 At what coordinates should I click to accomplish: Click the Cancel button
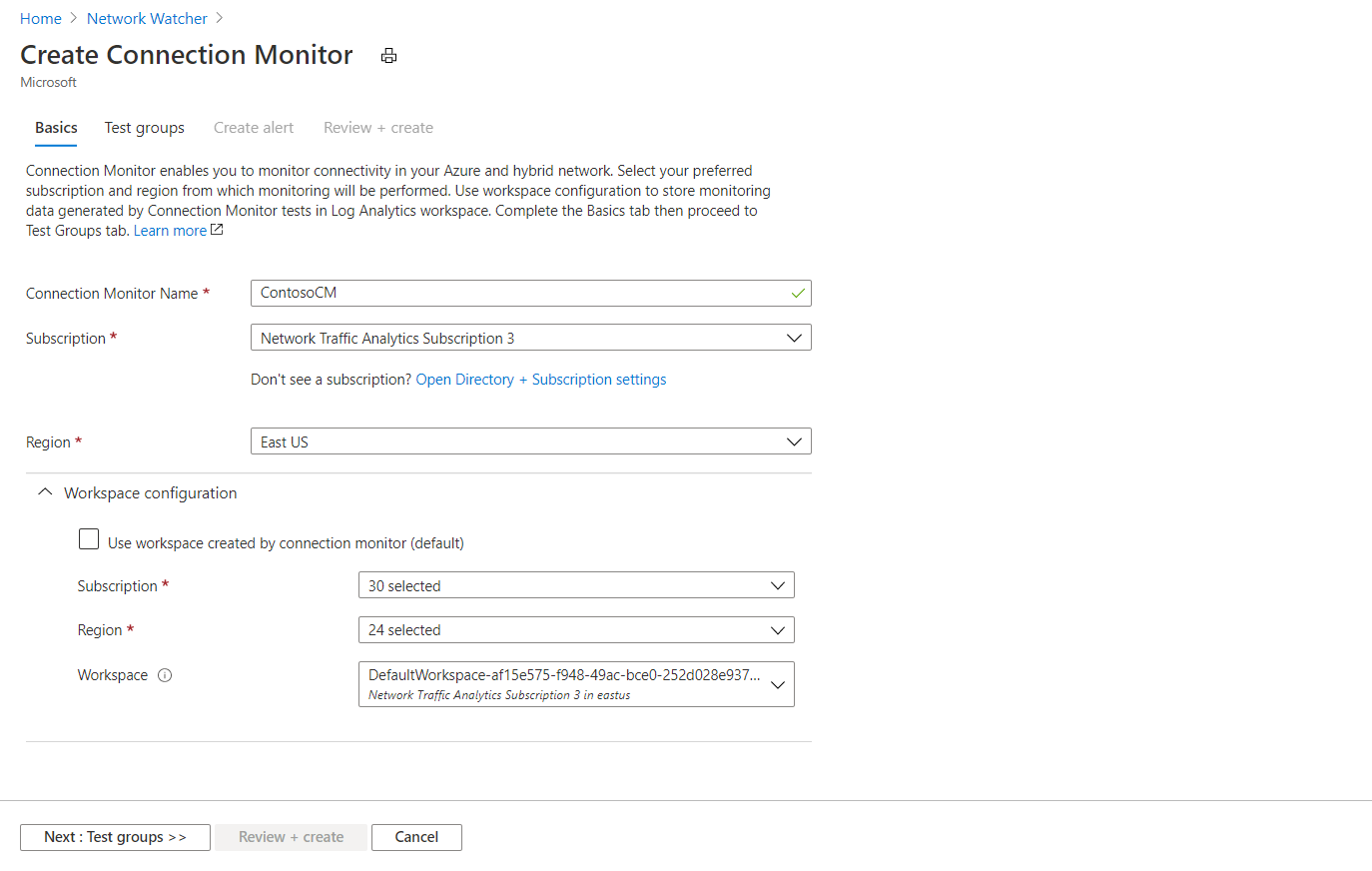pos(415,837)
